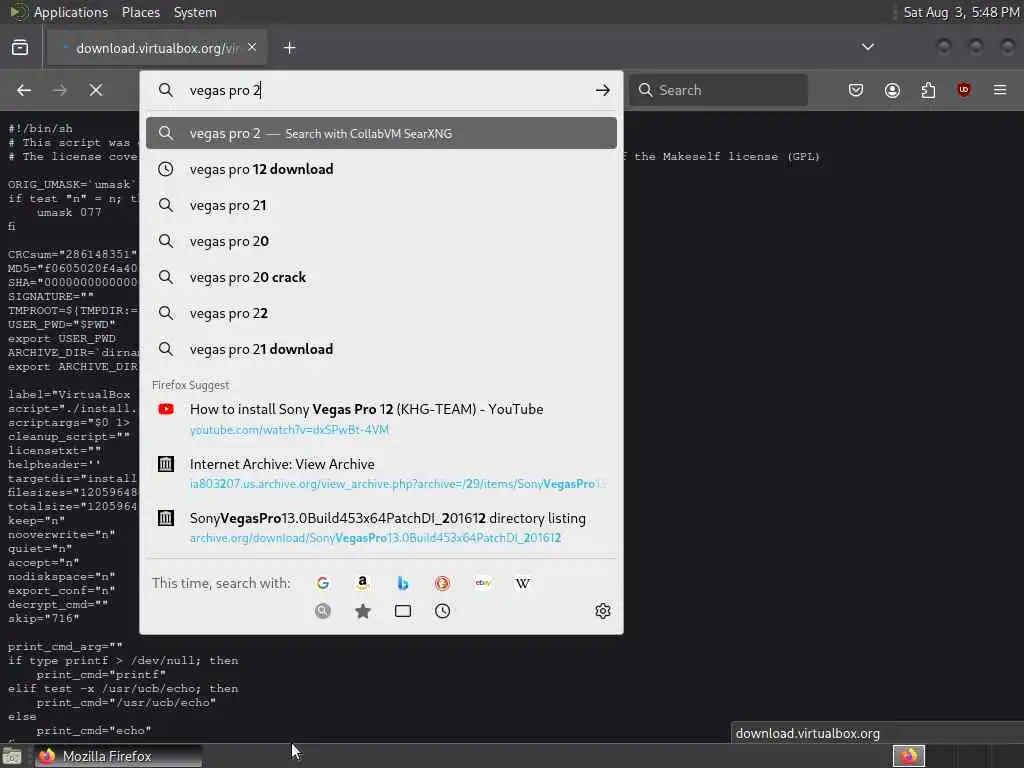Viewport: 1024px width, 768px height.
Task: Open the Firefox account icon
Action: tap(892, 90)
